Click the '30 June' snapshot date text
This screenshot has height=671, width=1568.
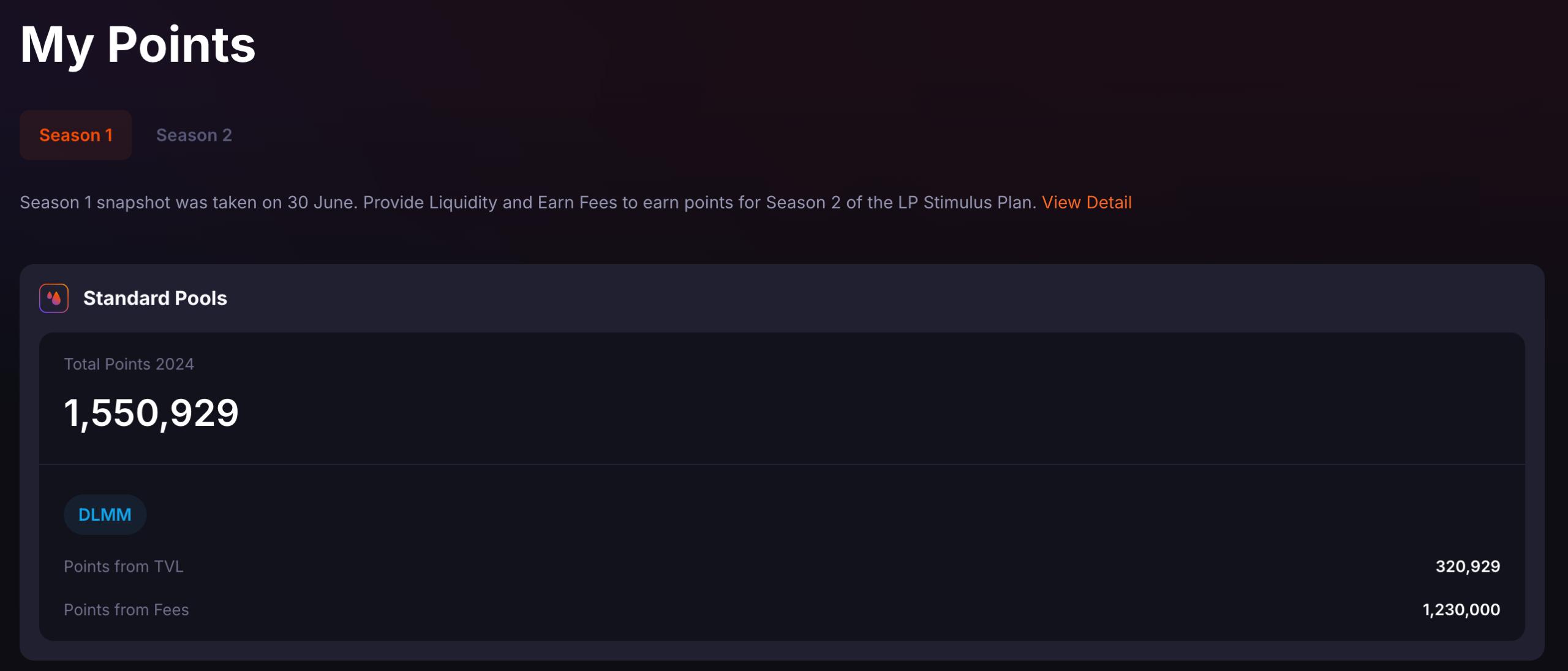(x=322, y=203)
